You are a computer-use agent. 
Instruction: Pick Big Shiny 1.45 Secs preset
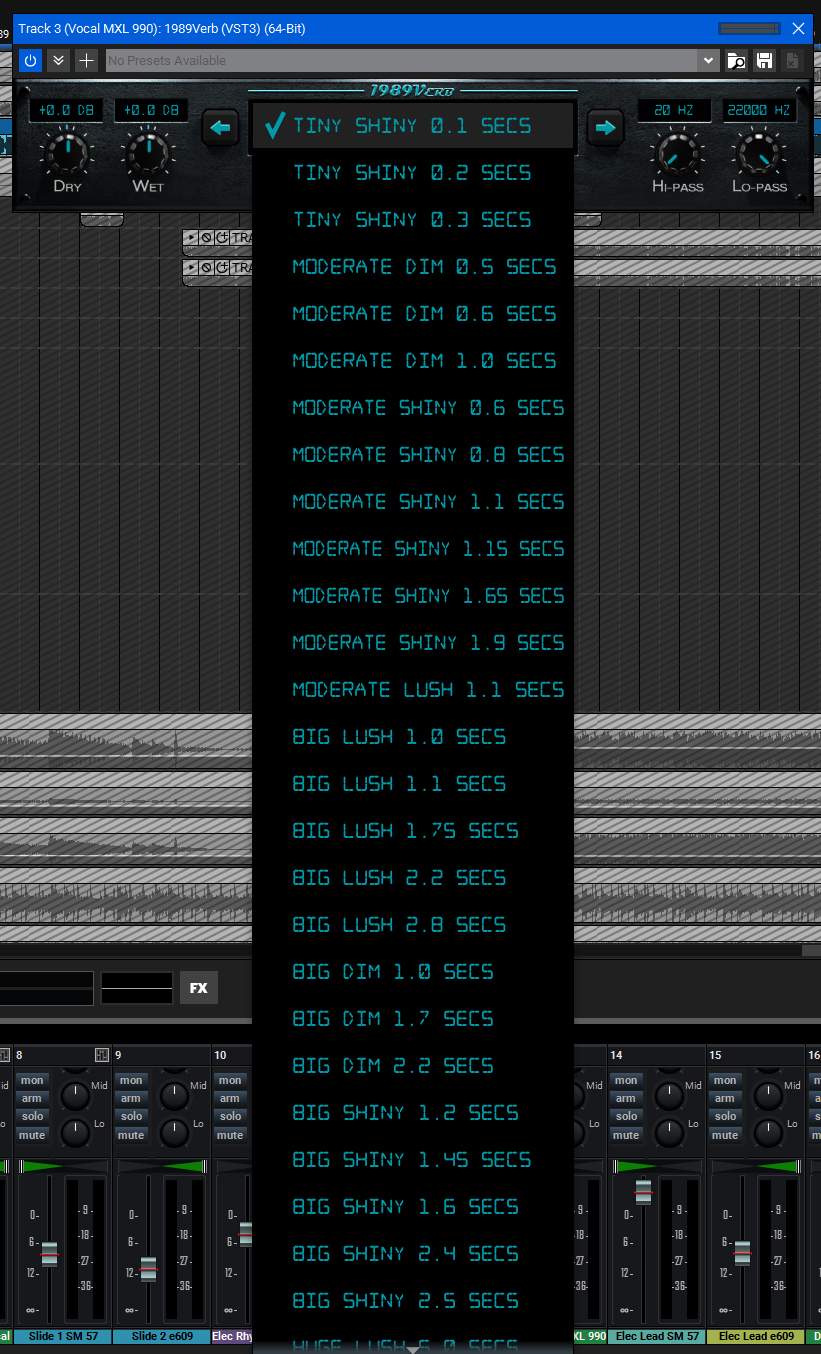coord(413,1160)
